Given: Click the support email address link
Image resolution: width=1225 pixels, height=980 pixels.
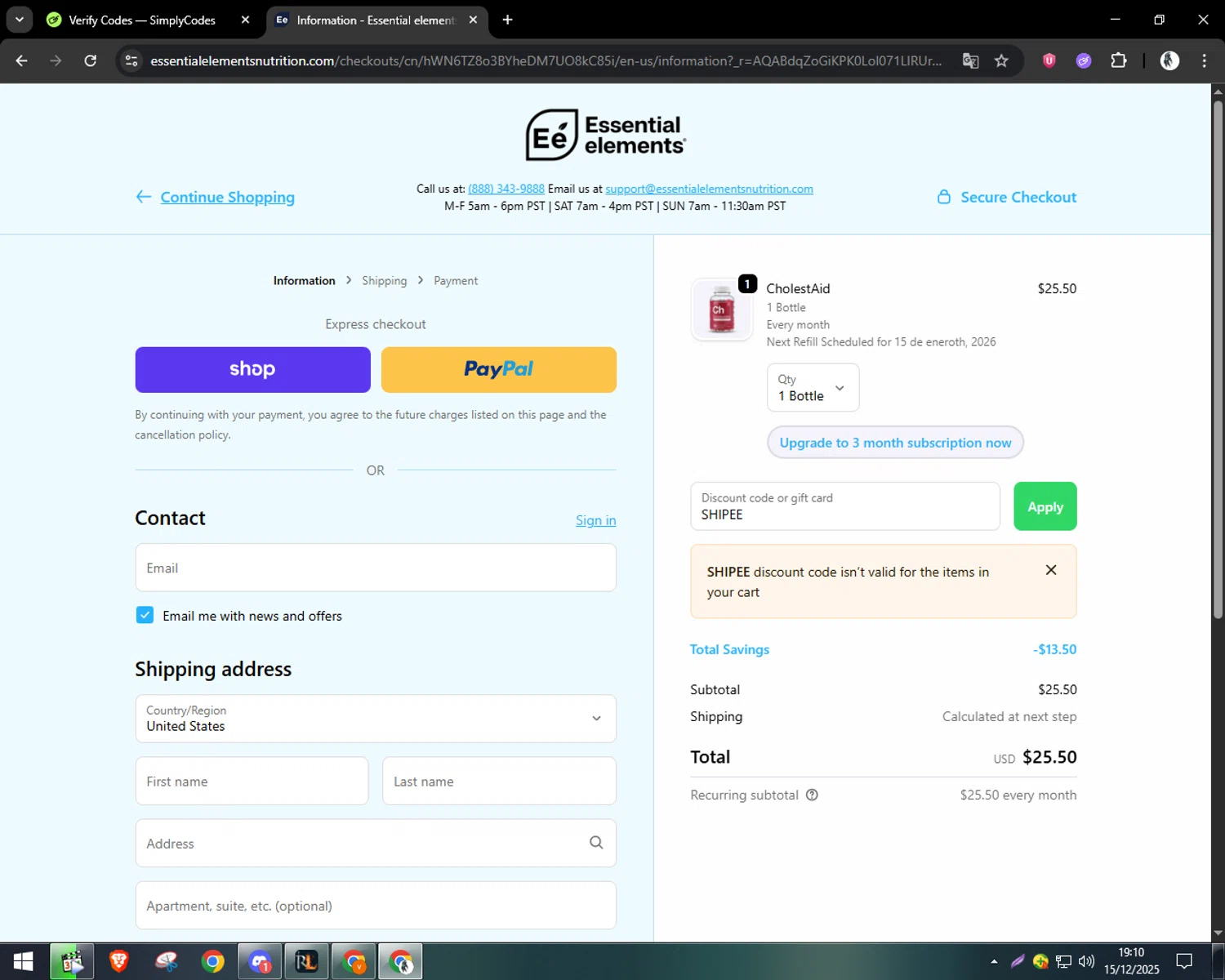Looking at the screenshot, I should (x=709, y=189).
